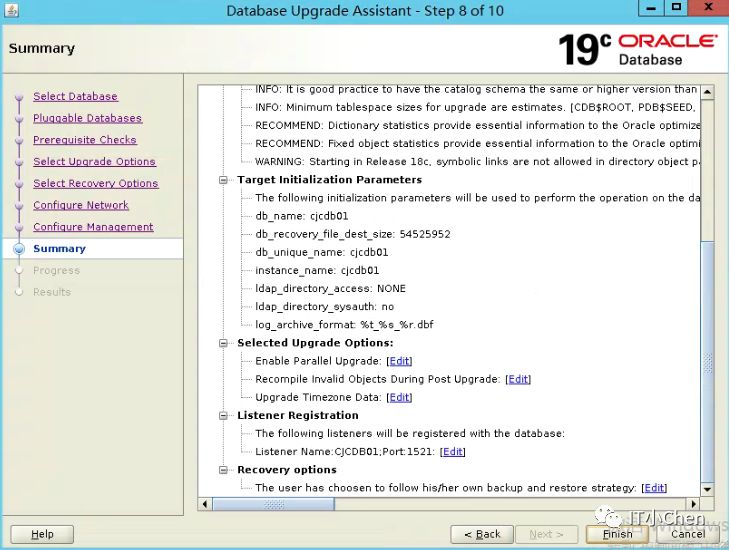Select the 'db_name: cjcdb01' row
729x550 pixels.
[x=301, y=216]
